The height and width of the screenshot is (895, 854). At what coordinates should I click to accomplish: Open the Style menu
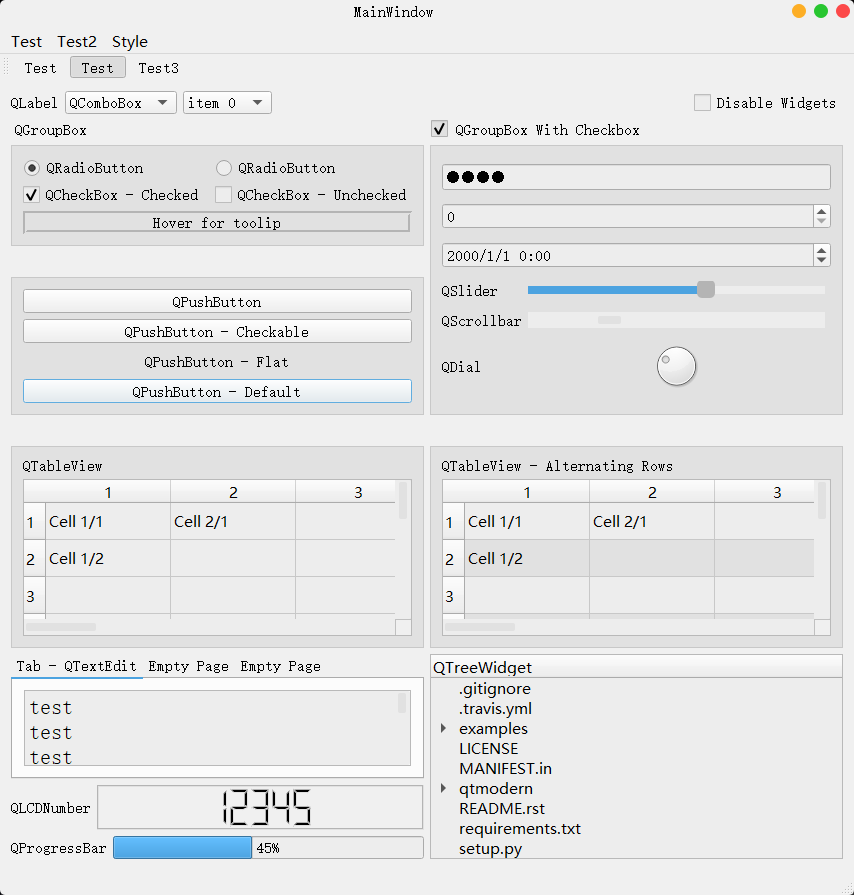130,41
